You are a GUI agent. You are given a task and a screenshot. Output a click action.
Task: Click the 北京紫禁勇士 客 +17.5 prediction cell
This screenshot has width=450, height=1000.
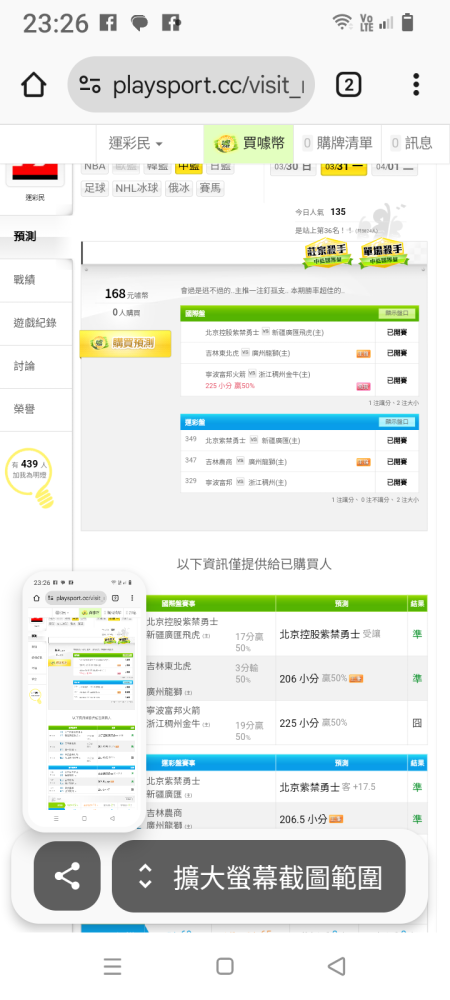(x=342, y=788)
